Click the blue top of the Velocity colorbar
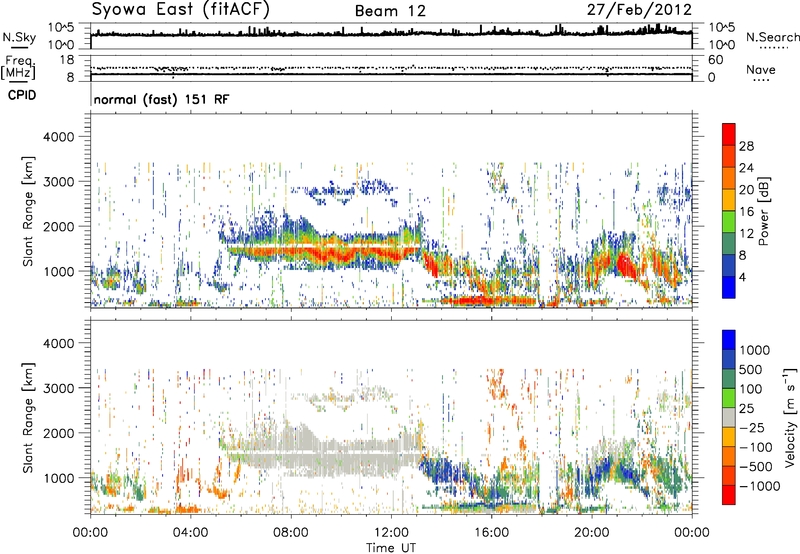 pos(729,340)
